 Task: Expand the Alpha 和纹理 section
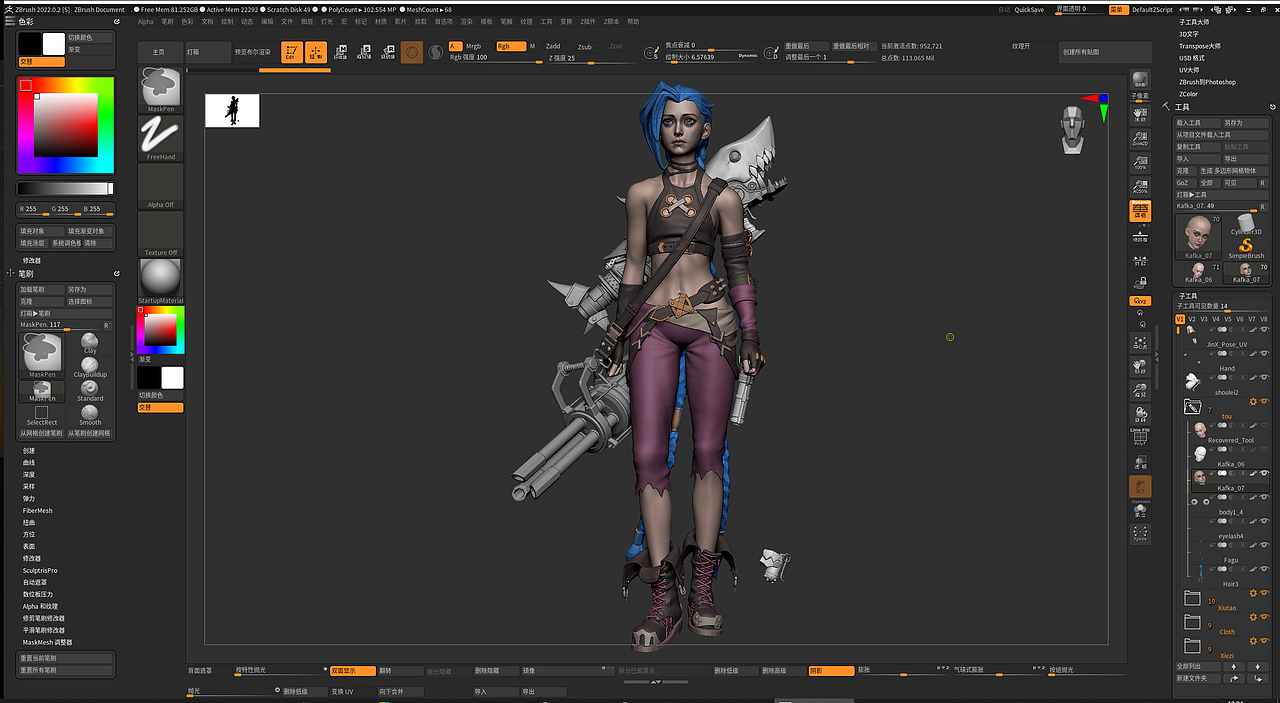point(41,606)
